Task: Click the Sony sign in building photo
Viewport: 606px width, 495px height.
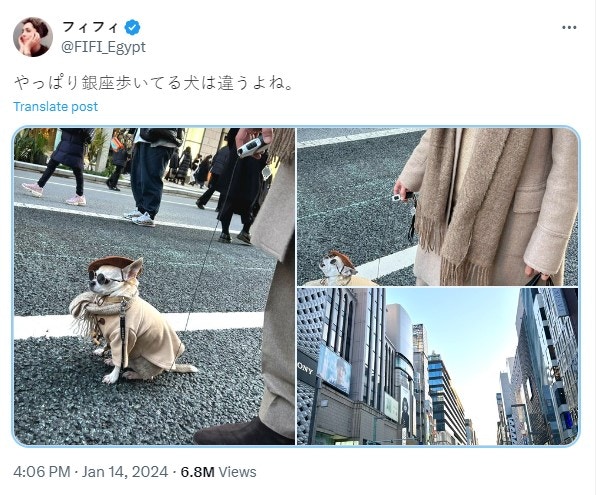Action: pos(306,369)
